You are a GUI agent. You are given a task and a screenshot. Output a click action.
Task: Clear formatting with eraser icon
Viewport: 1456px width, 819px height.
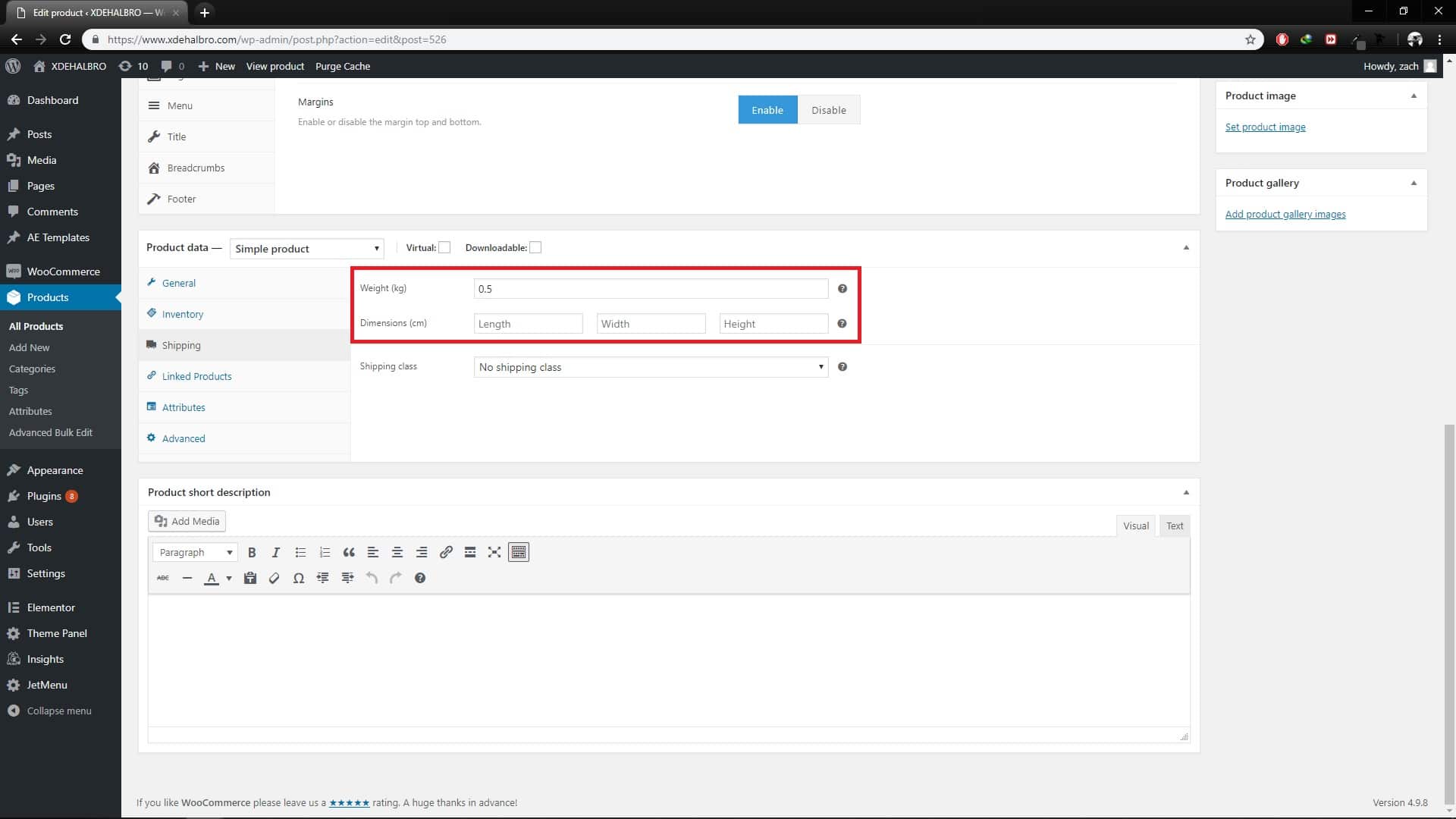(x=275, y=578)
